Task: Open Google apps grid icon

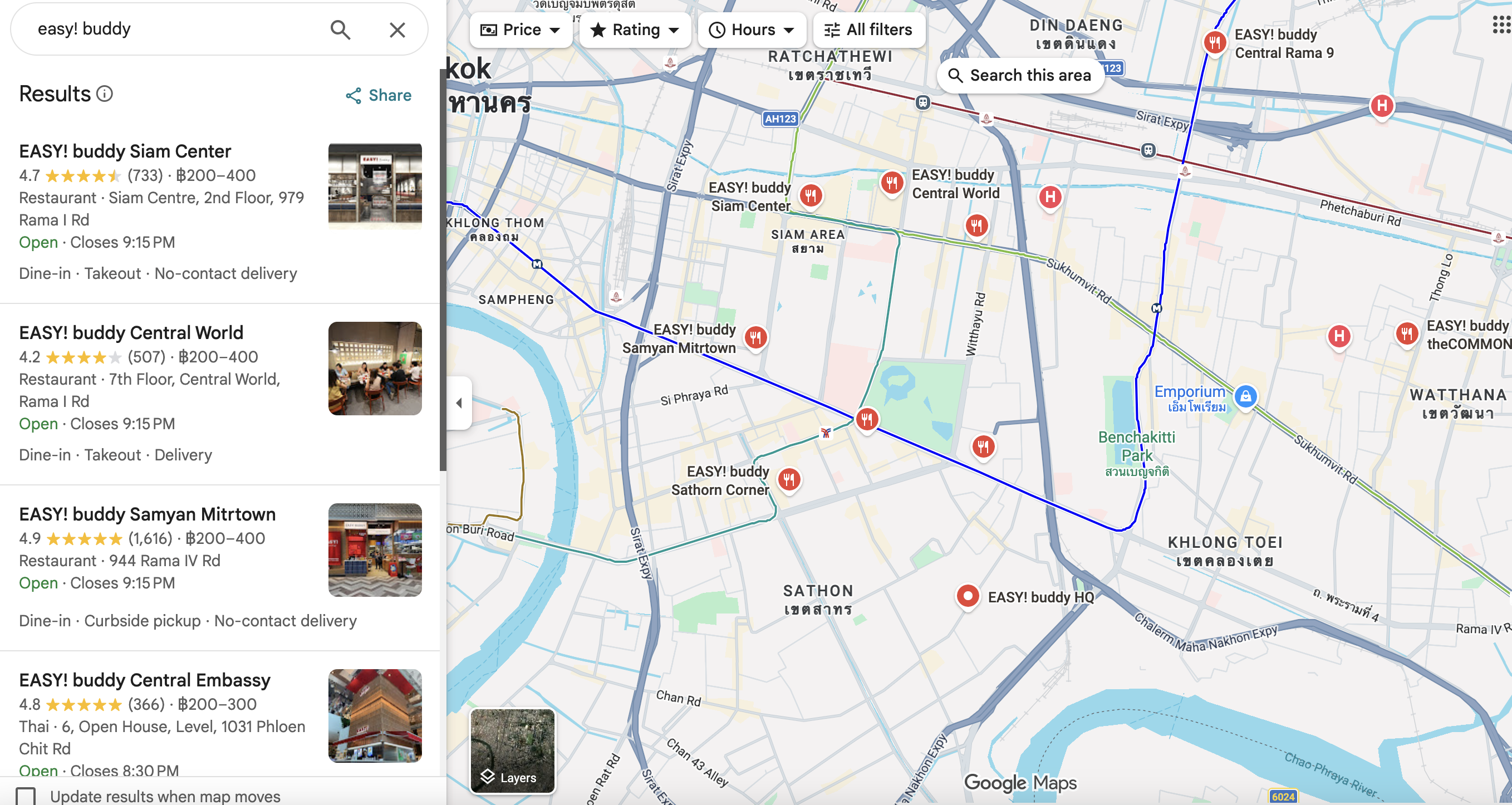Action: pos(1501,24)
